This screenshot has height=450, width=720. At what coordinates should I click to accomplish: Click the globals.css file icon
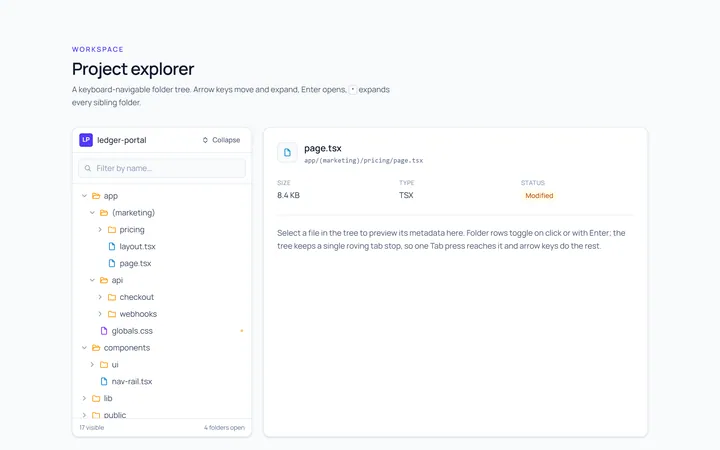click(104, 331)
